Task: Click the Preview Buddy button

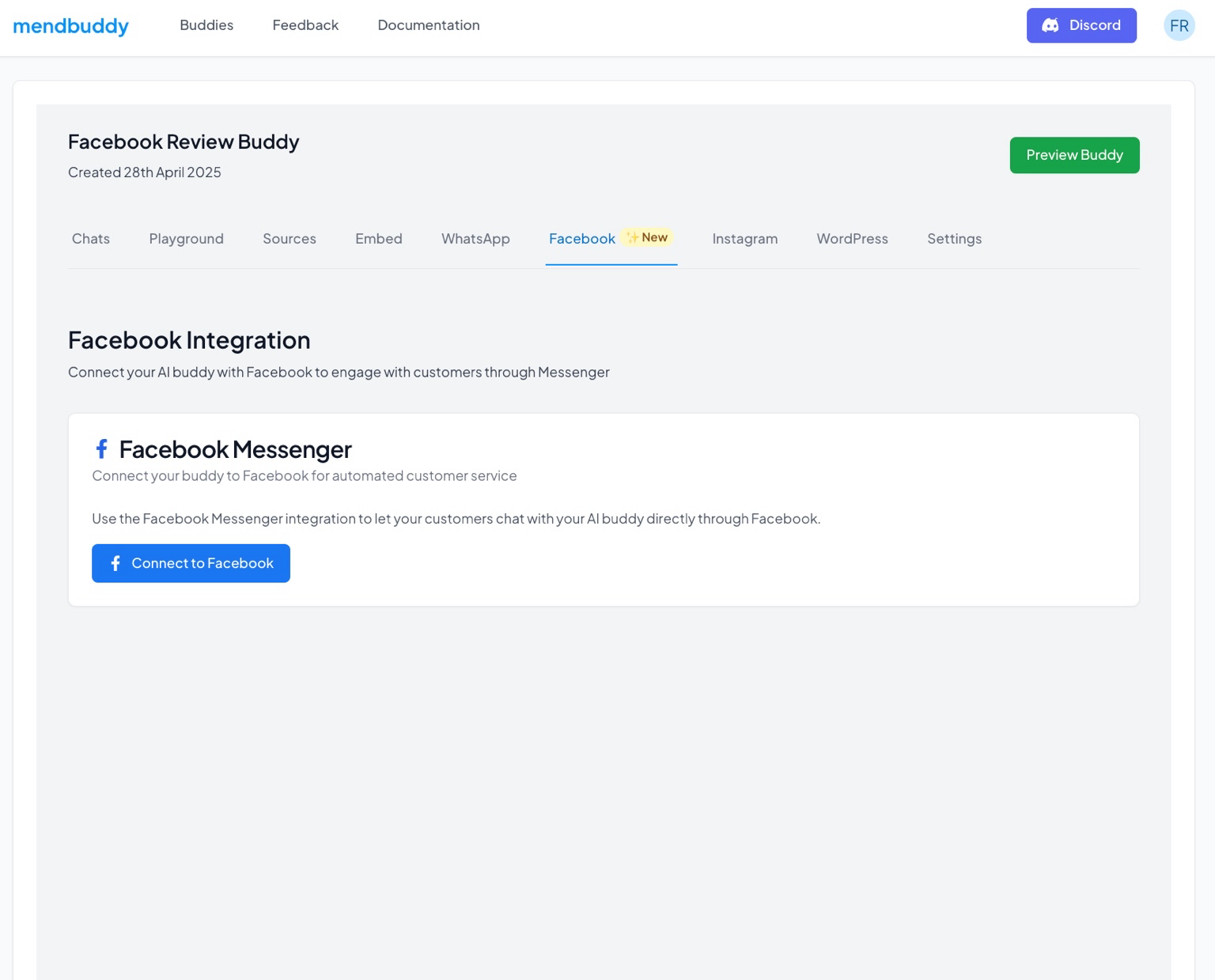Action: coord(1074,155)
